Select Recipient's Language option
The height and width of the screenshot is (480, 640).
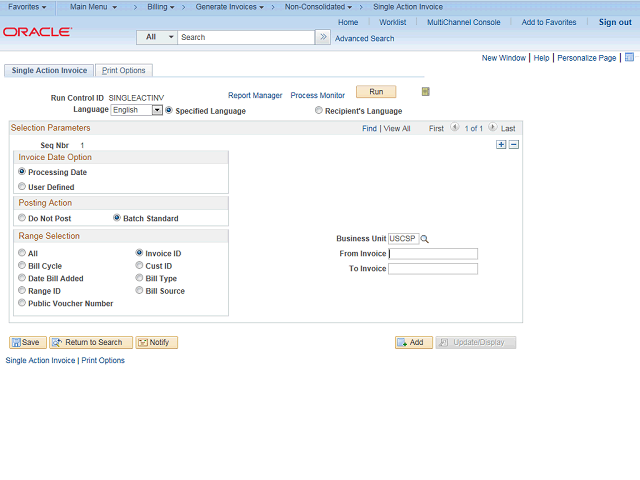tap(318, 110)
